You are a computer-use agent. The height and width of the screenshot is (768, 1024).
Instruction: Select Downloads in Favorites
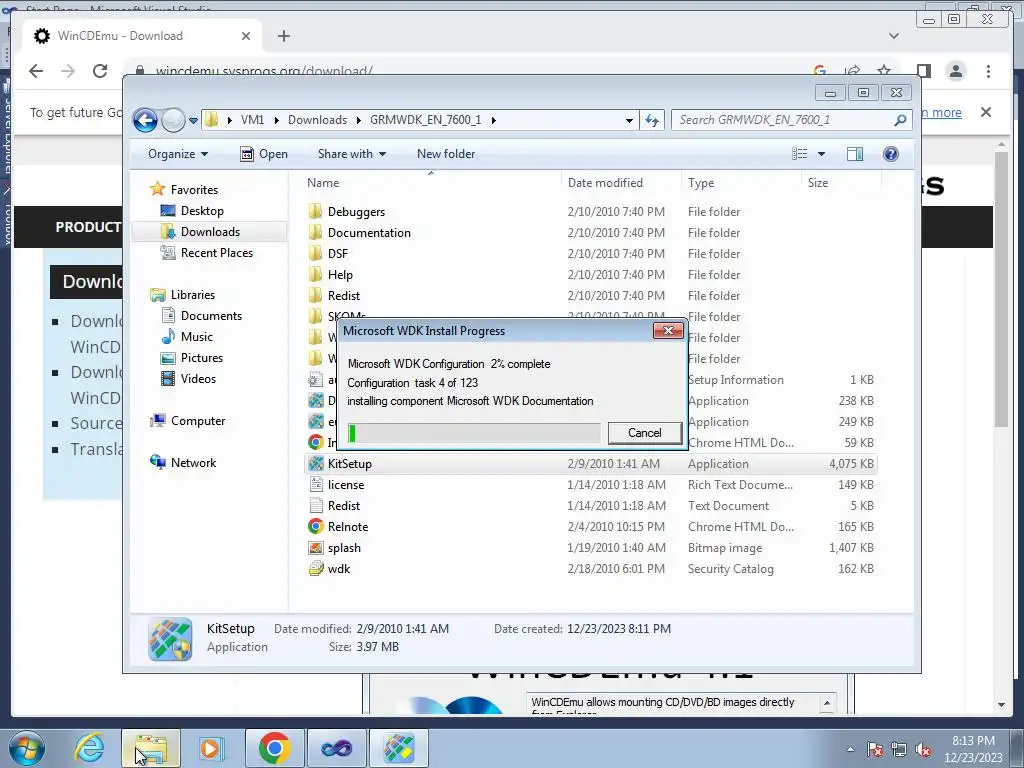point(210,232)
